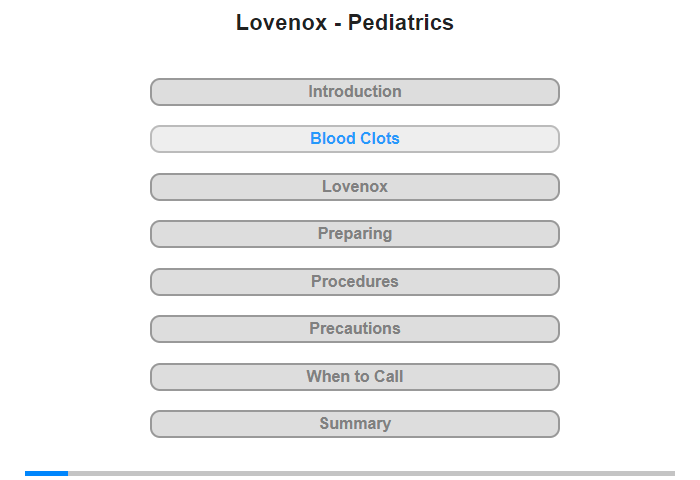Choose the Introduction menu entry
This screenshot has height=480, width=700.
point(355,92)
